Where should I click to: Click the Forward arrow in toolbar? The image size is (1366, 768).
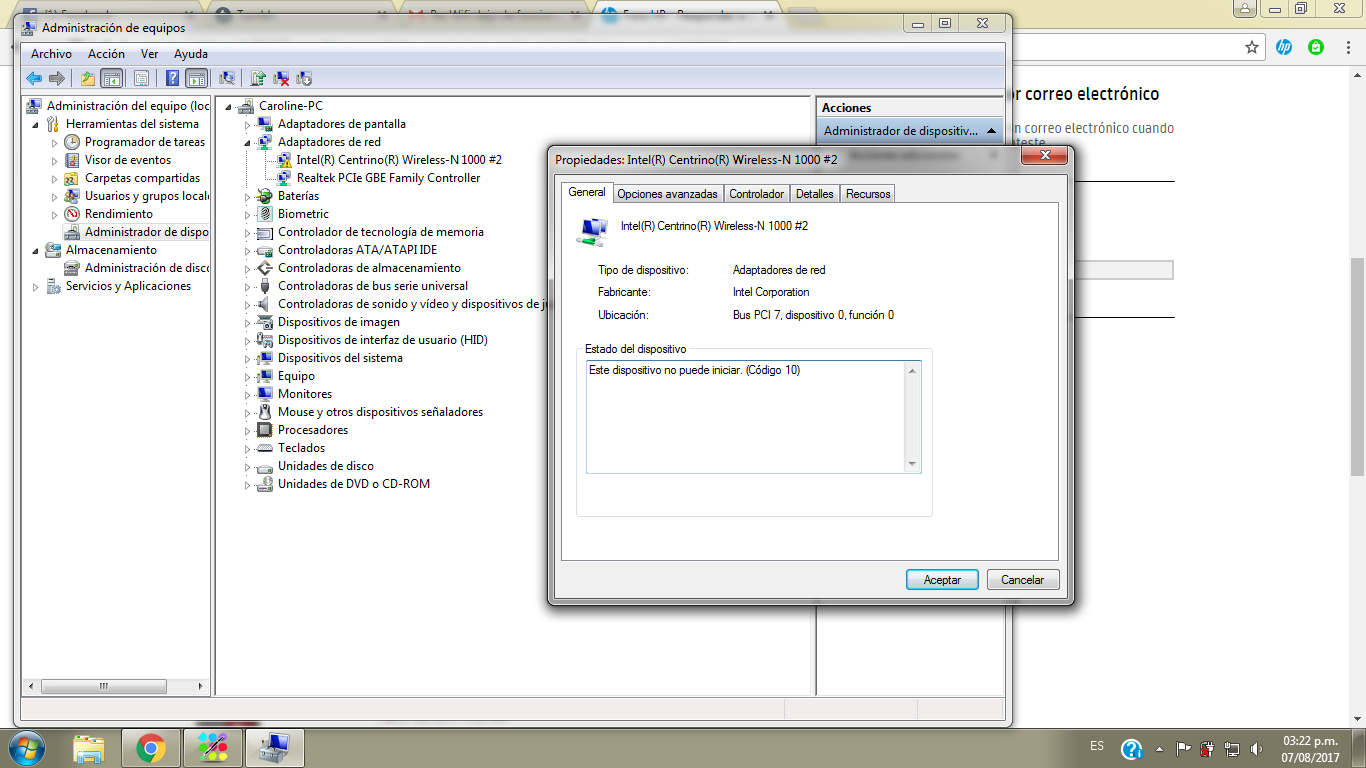coord(57,78)
